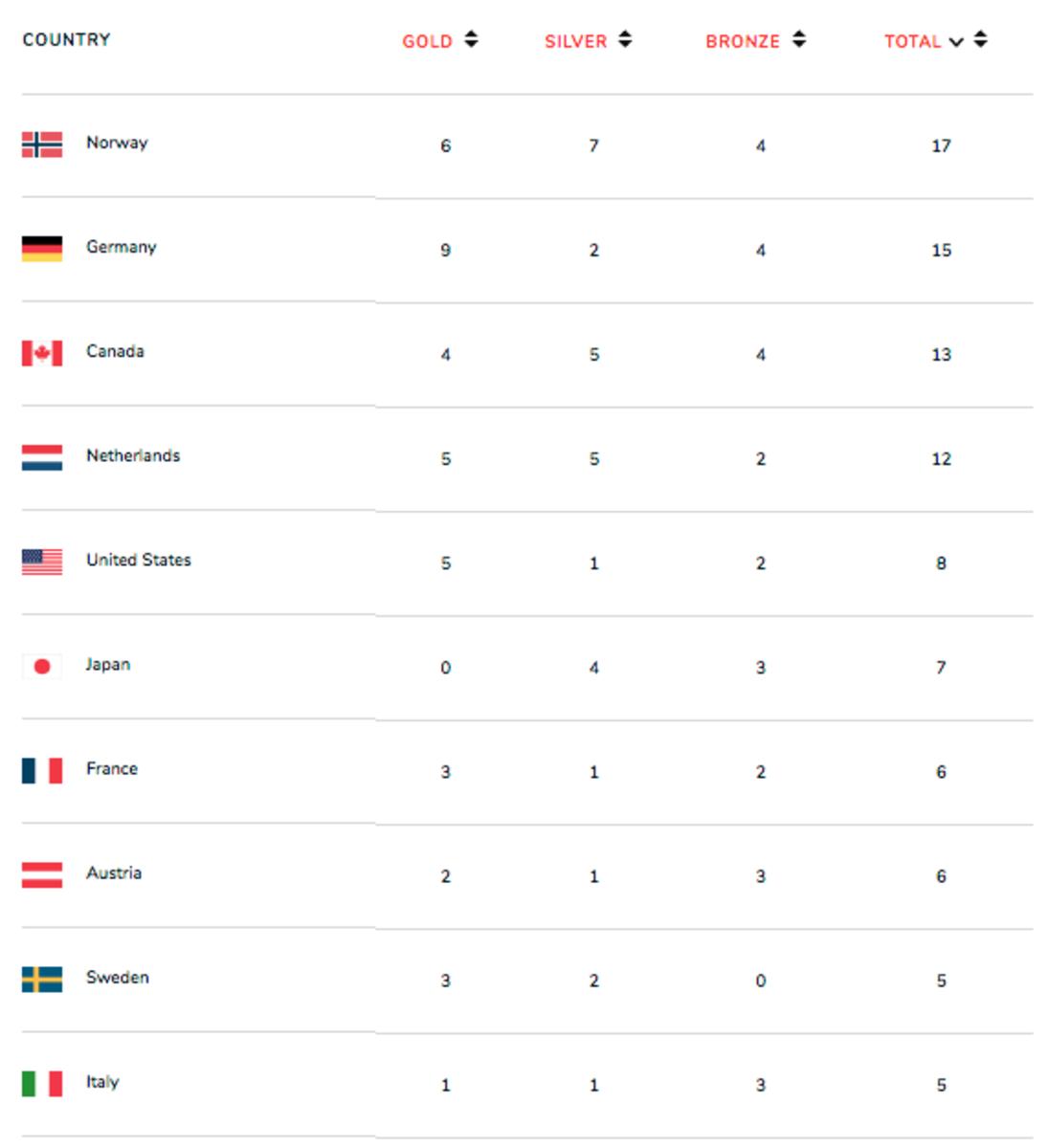Click the Austria flag icon
Viewport: 1048px width, 1148px height.
[x=42, y=874]
